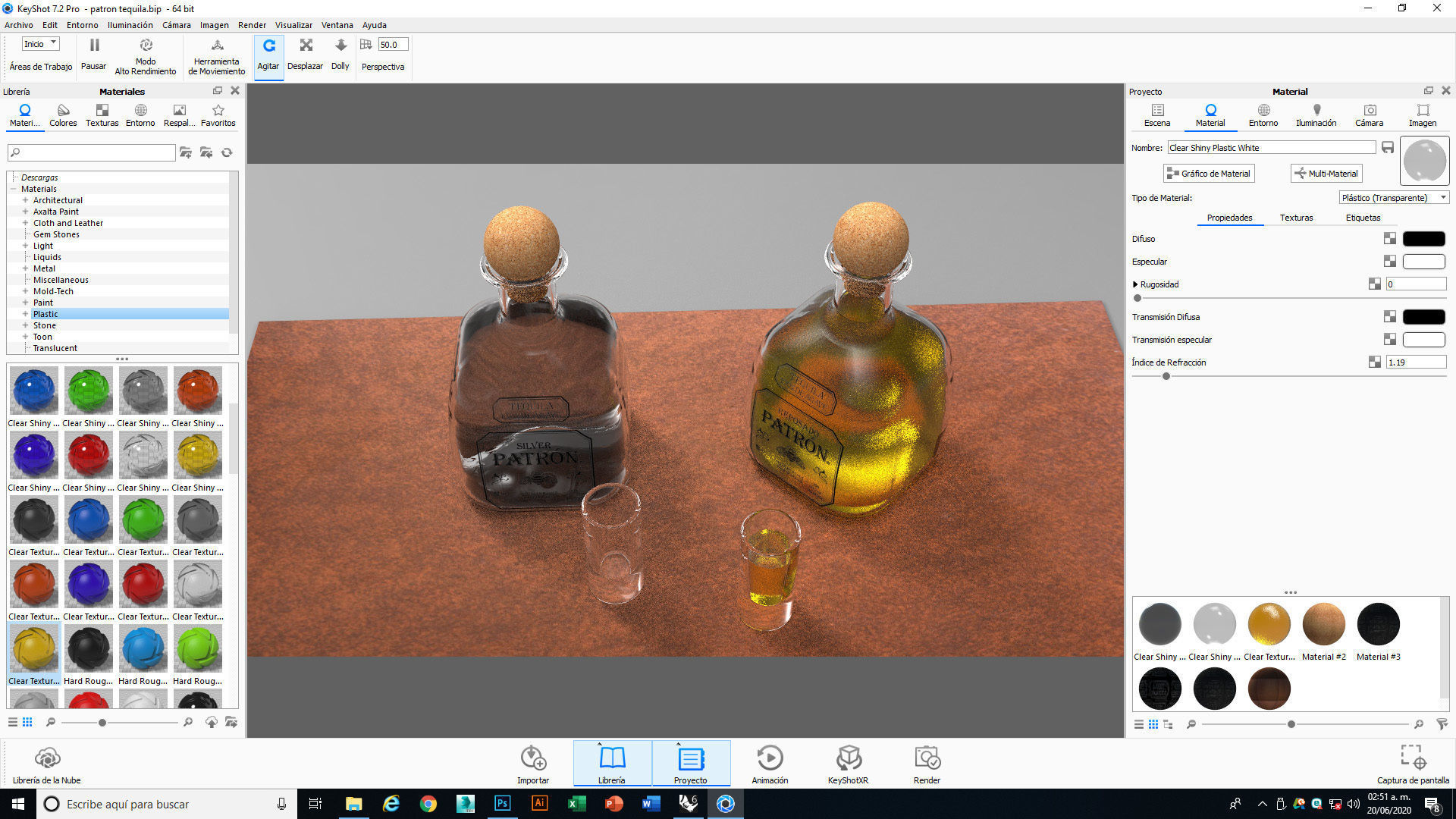Viewport: 1456px width, 819px height.
Task: Switch library to grid view
Action: pos(27,722)
